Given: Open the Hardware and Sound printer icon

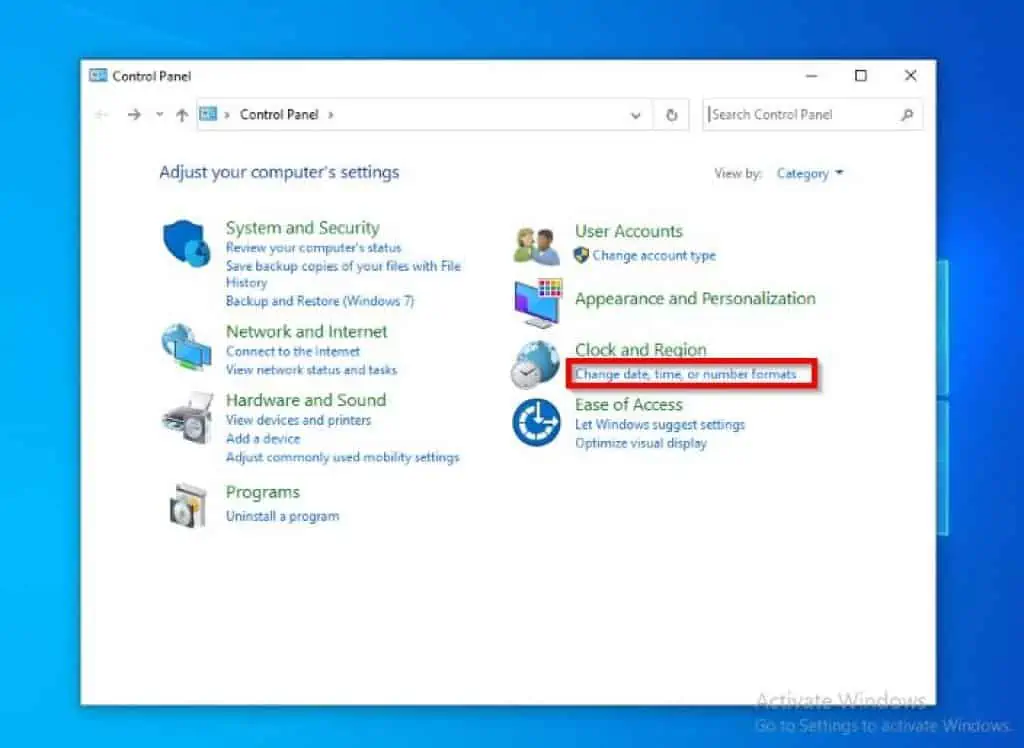Looking at the screenshot, I should click(188, 419).
